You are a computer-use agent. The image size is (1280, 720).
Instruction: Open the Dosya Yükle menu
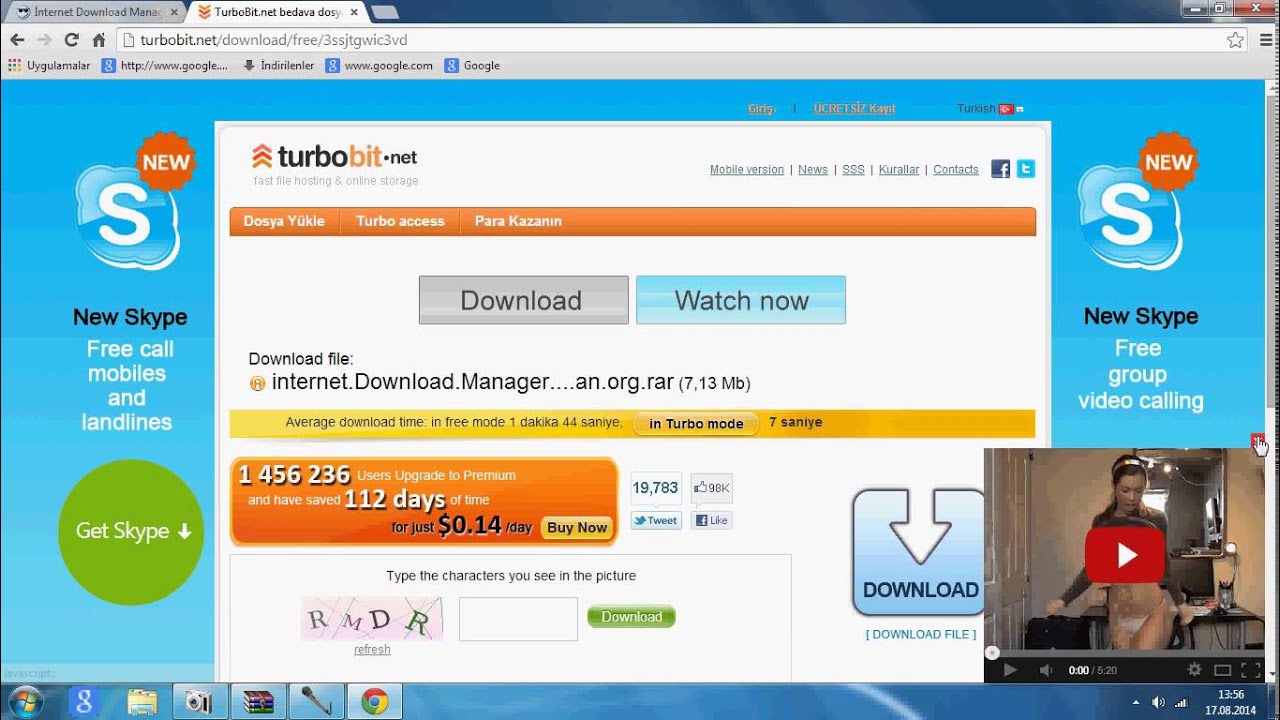click(284, 221)
